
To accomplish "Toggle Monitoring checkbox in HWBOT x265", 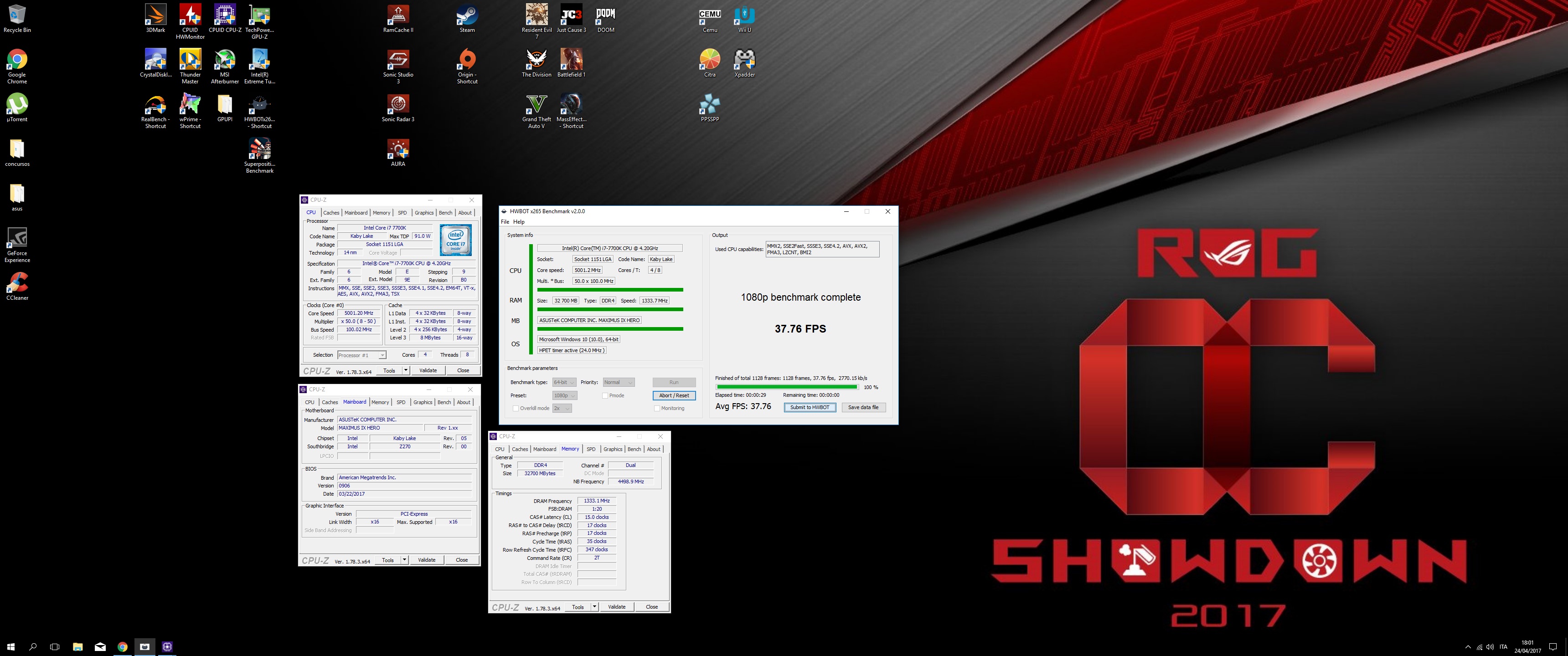I will point(657,408).
